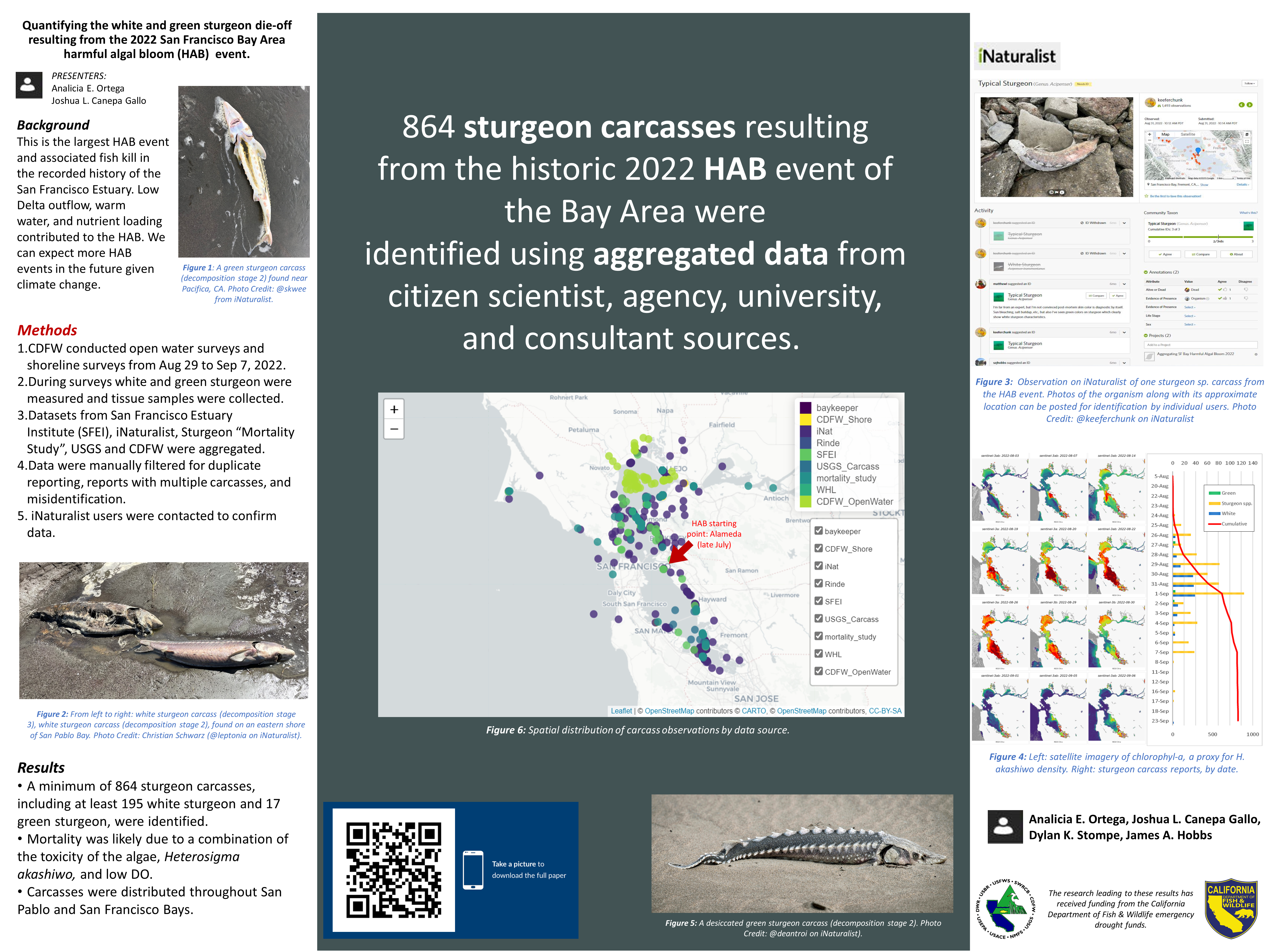The height and width of the screenshot is (952, 1270).
Task: Open the Life Stage Select dropdown
Action: click(x=1190, y=316)
